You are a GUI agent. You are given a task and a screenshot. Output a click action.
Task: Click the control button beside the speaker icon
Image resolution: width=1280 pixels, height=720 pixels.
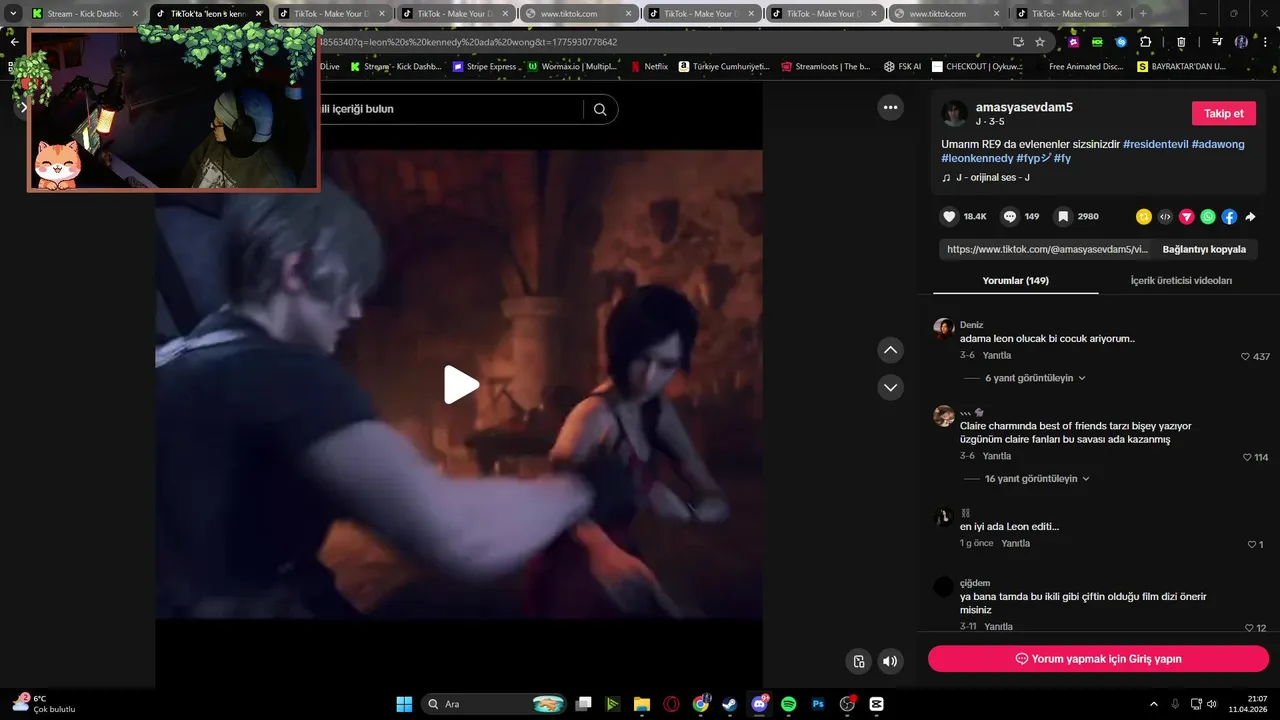pyautogui.click(x=858, y=661)
